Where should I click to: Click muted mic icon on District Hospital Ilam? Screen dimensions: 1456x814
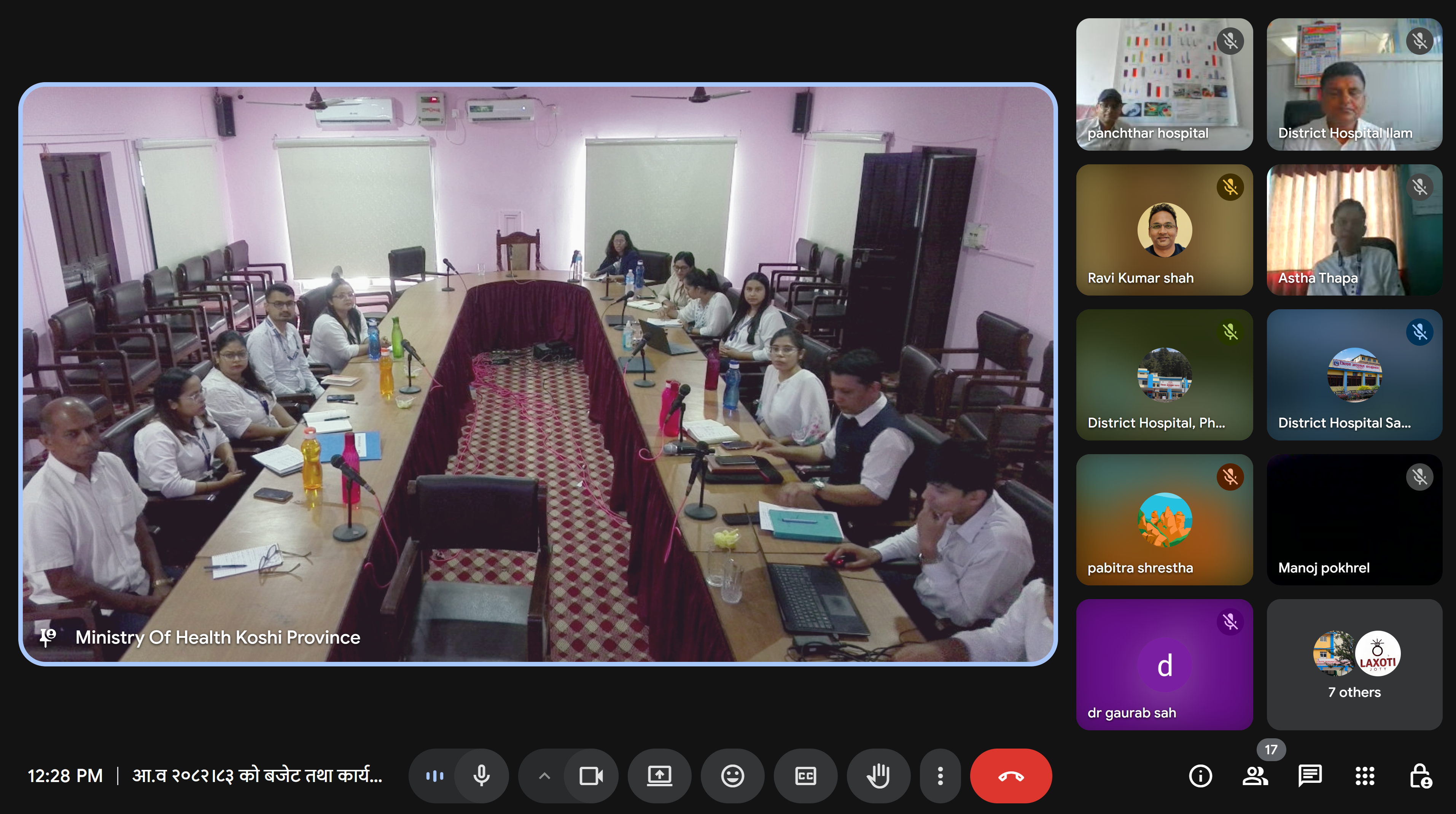pos(1419,41)
